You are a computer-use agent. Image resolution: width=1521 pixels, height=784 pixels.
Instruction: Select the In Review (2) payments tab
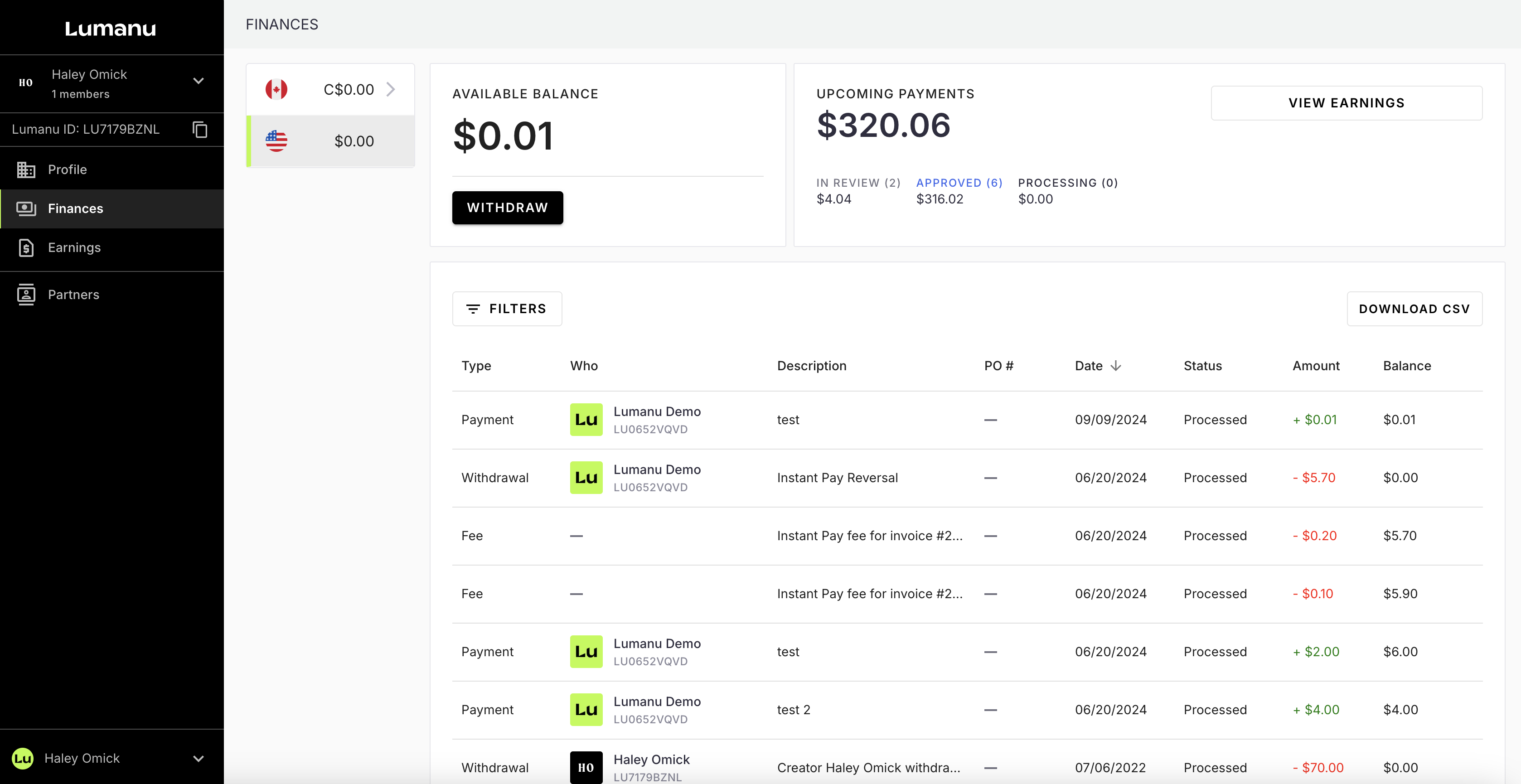[858, 183]
